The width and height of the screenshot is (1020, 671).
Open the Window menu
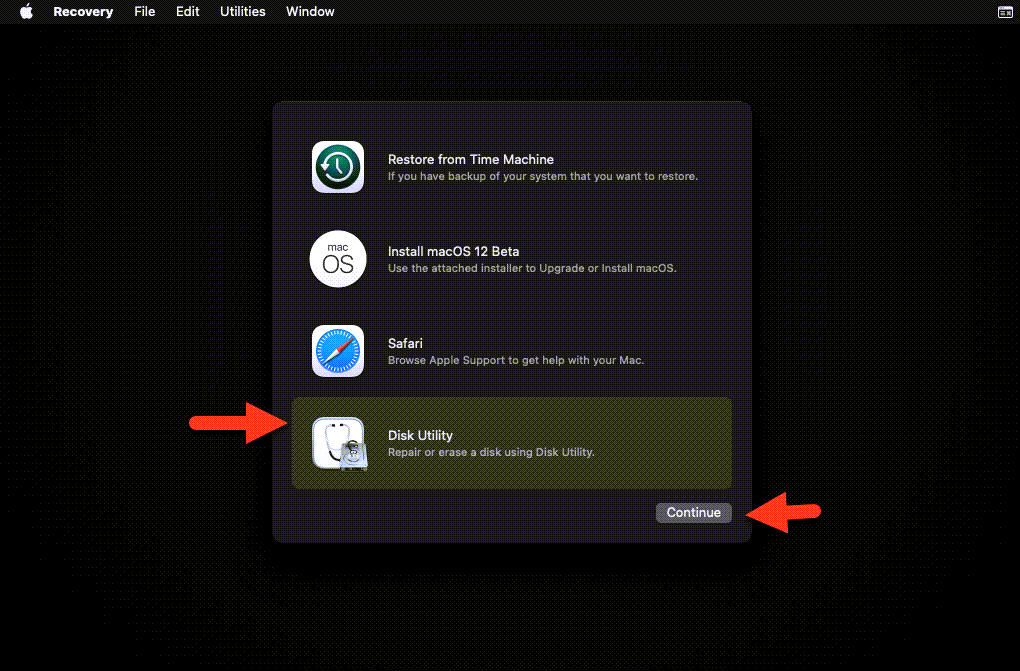(x=310, y=12)
